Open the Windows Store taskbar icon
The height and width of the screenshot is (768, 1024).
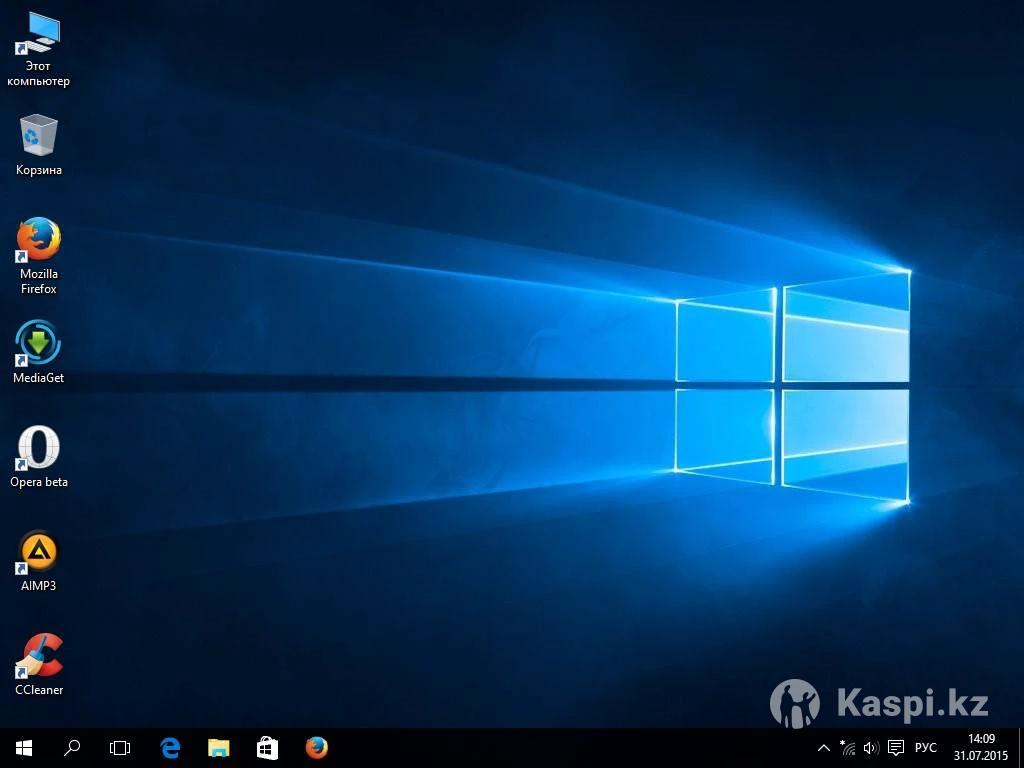(267, 748)
